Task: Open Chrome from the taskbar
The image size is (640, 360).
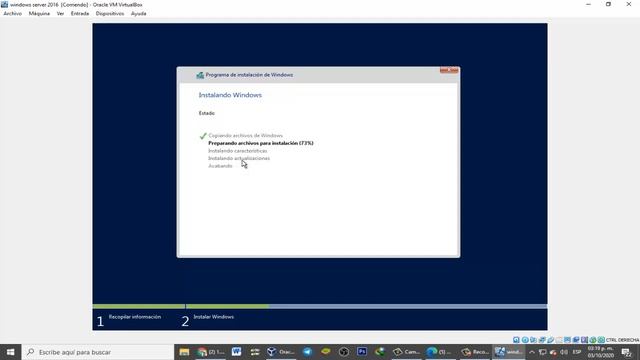Action: tap(211, 352)
